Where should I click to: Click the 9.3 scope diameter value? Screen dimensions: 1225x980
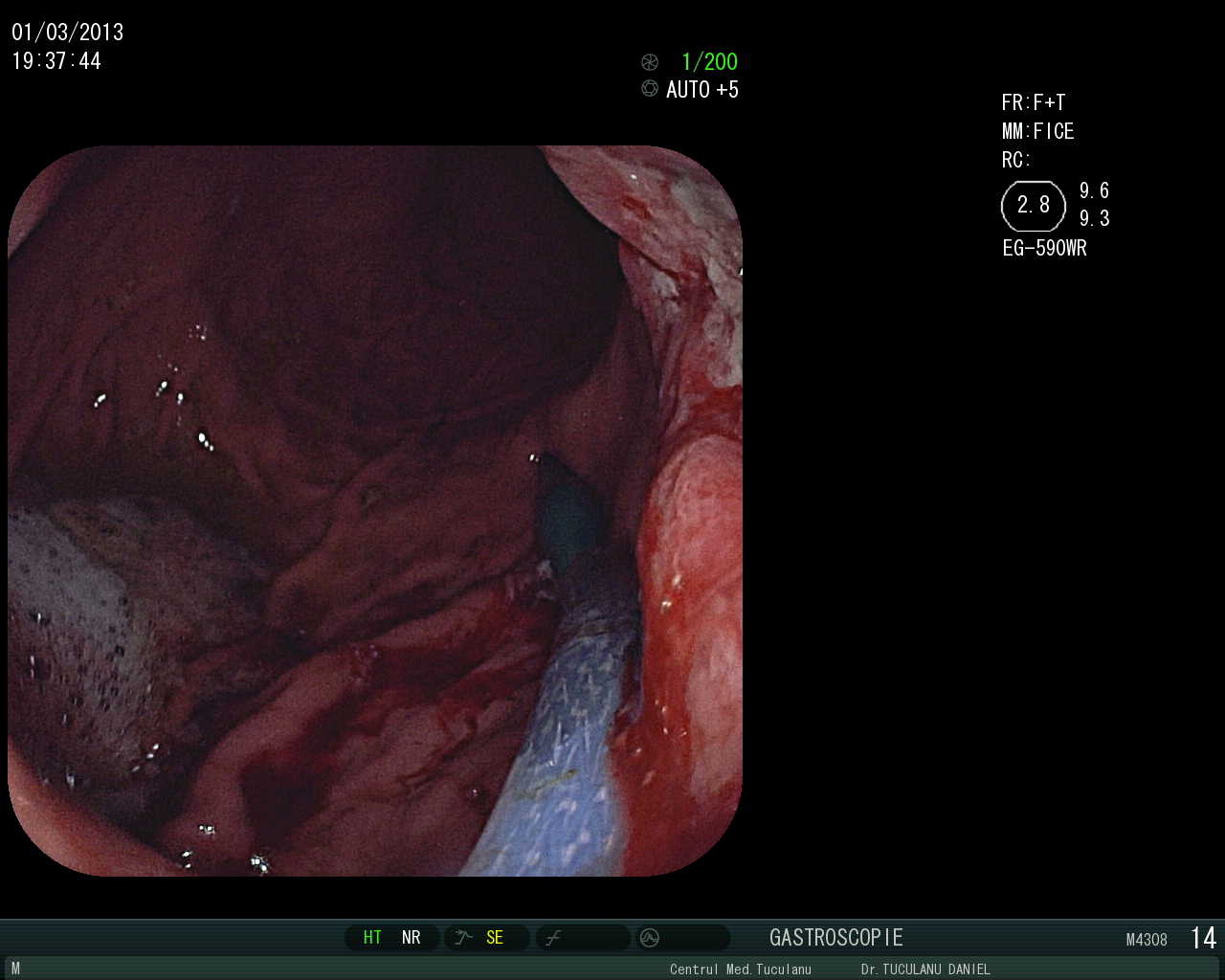[1095, 218]
